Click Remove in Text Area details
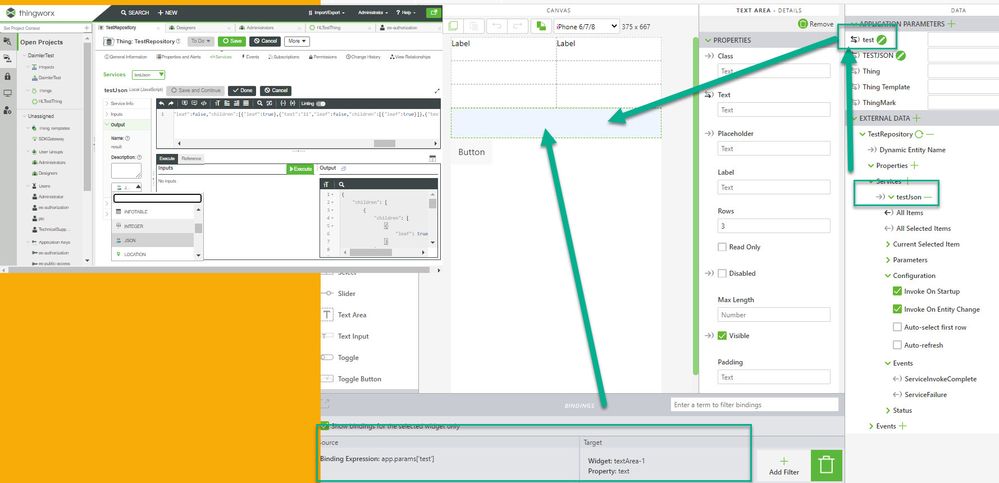This screenshot has width=999, height=483. [x=816, y=24]
